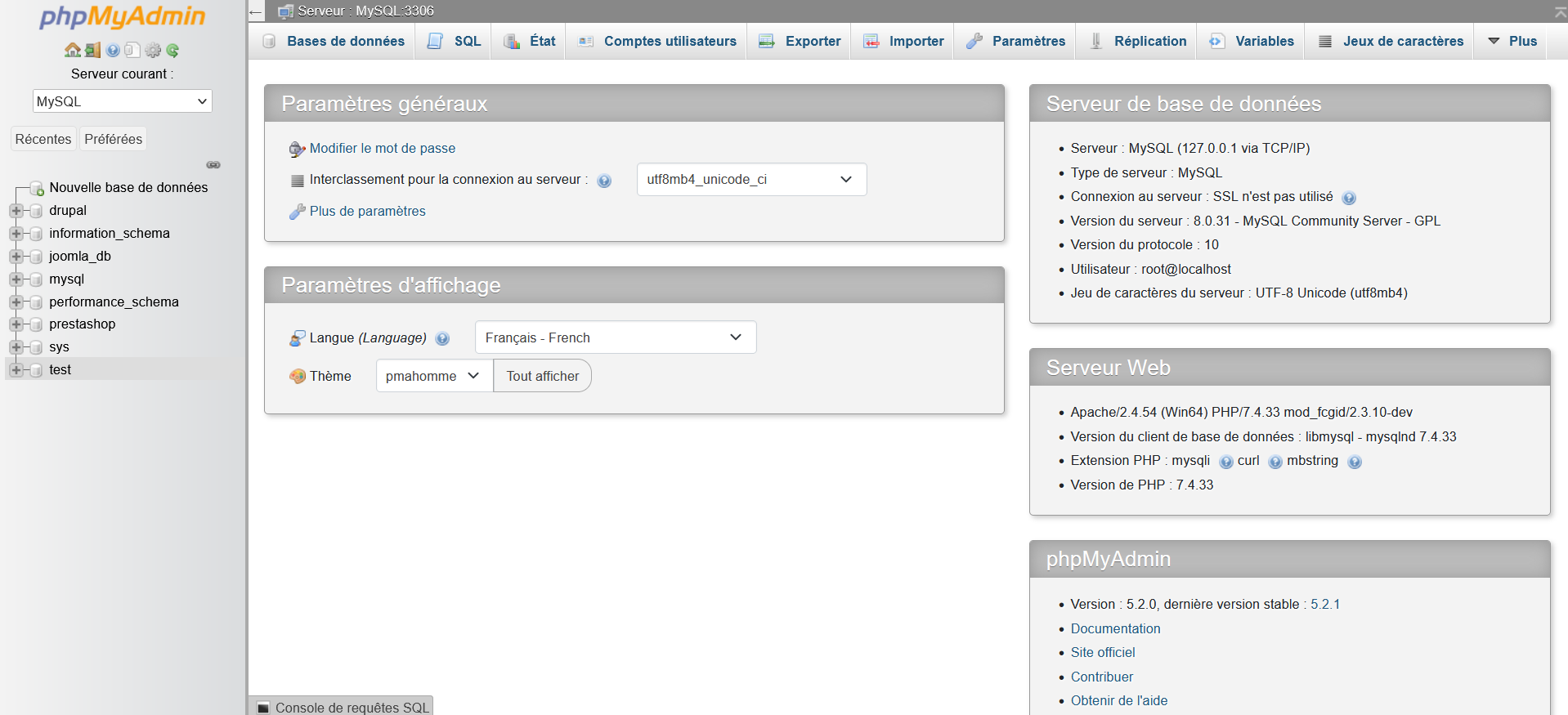Click help icon next to Langue label

[442, 338]
